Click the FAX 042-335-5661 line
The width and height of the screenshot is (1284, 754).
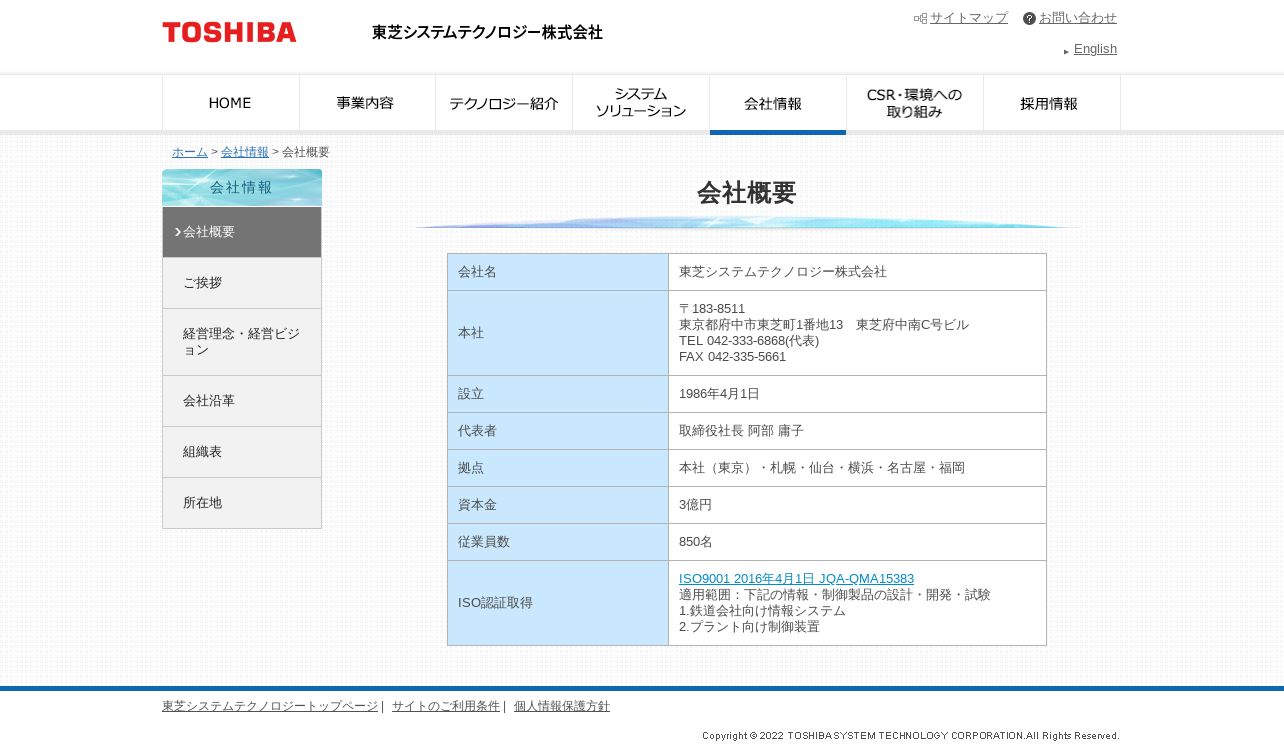click(x=732, y=357)
